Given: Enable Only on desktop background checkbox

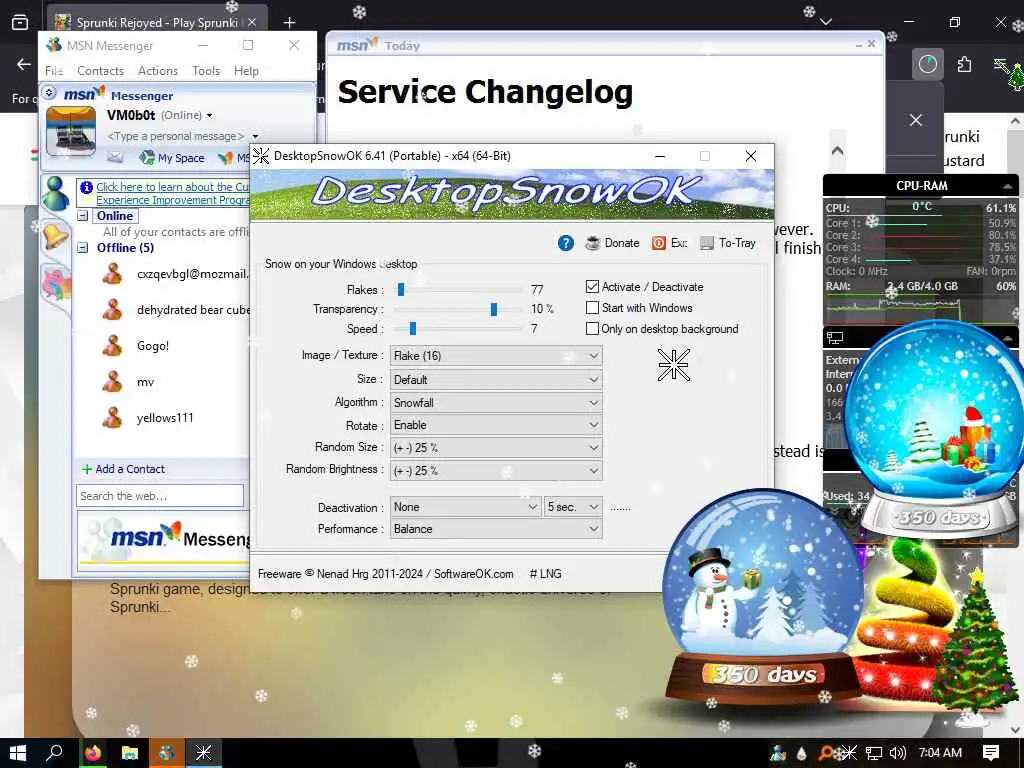Looking at the screenshot, I should (x=592, y=328).
